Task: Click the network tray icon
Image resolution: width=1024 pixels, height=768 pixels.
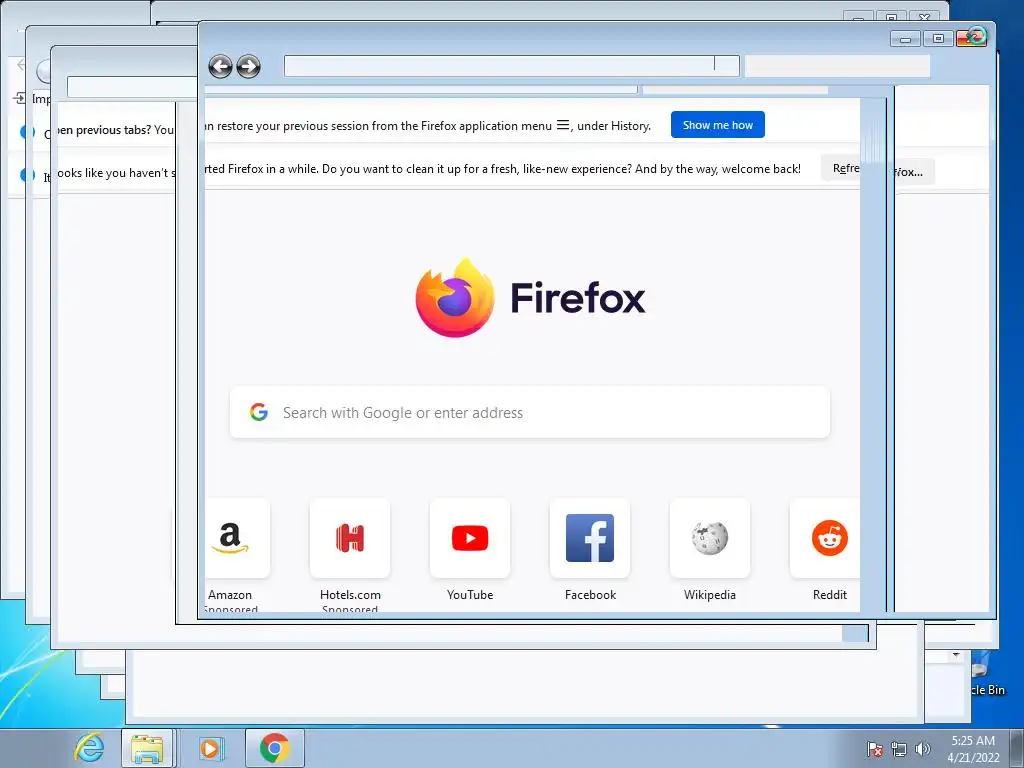Action: (x=899, y=749)
